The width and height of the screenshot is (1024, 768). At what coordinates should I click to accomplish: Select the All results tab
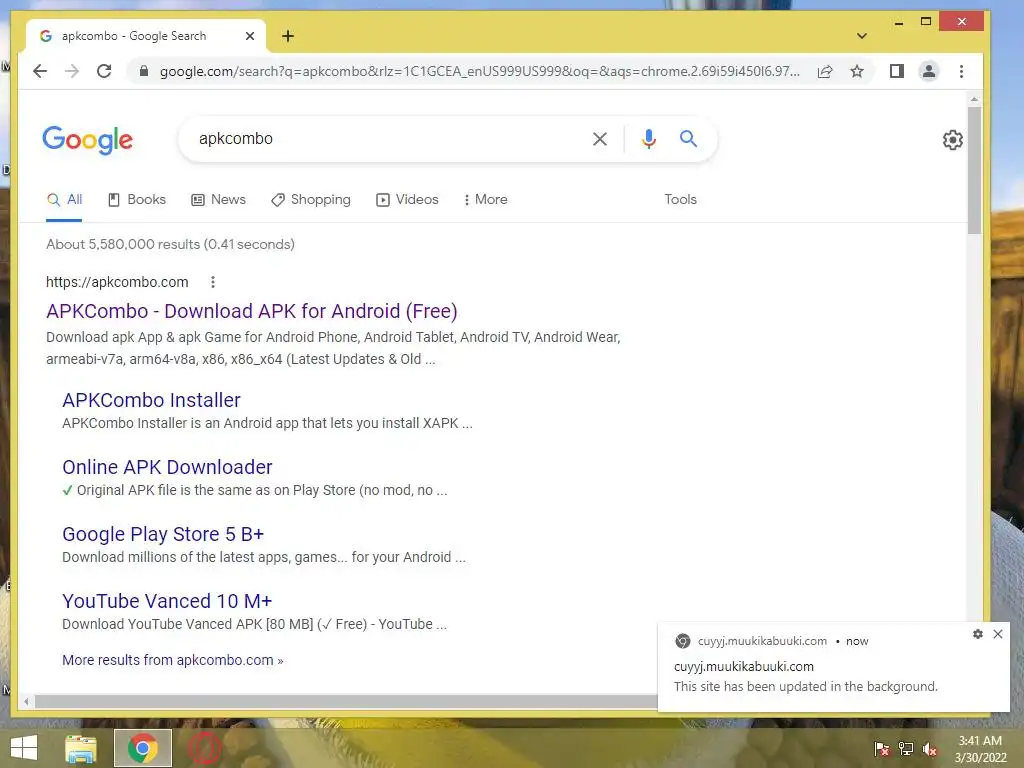[x=64, y=200]
